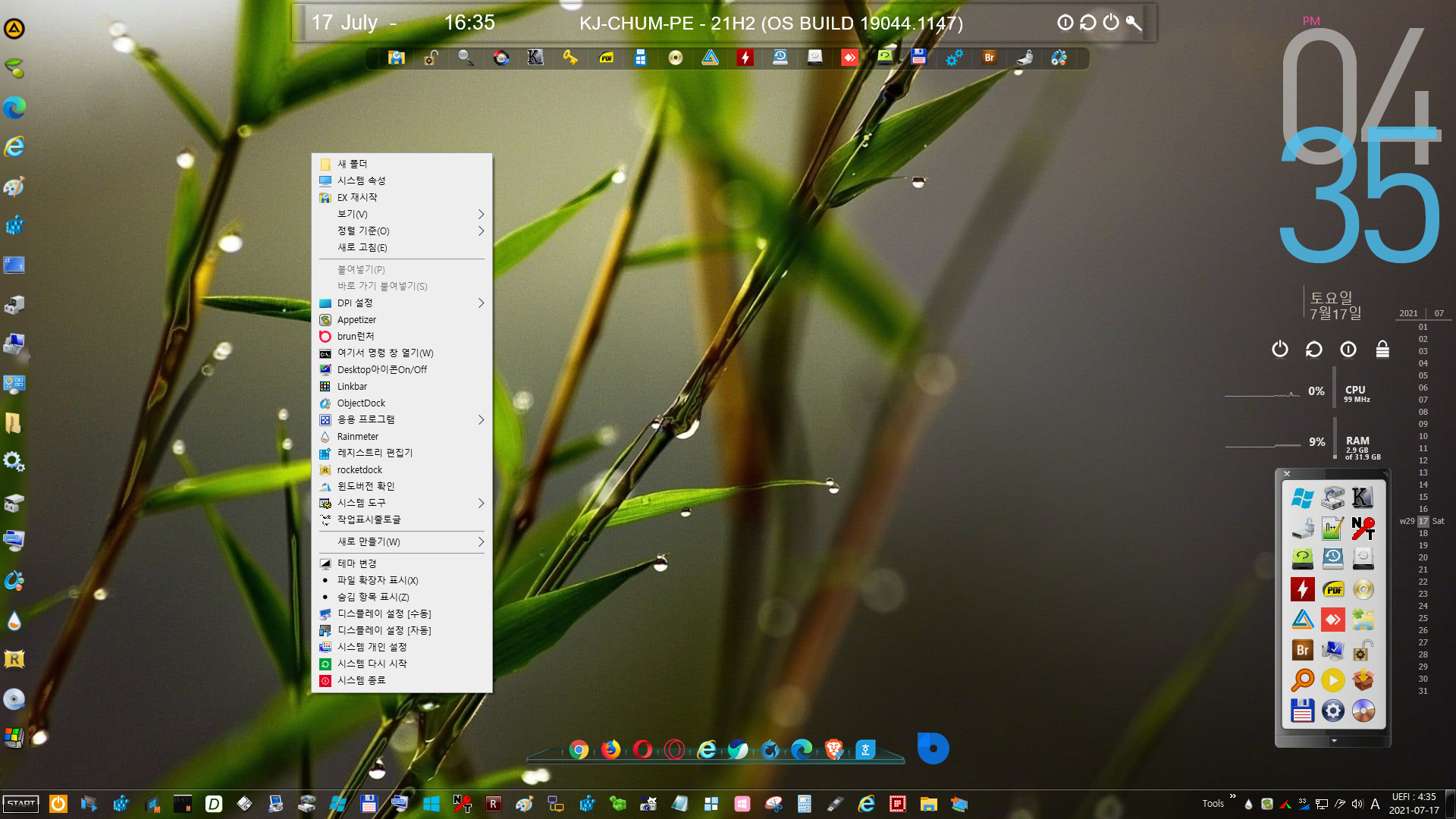Click the START button on the taskbar

coord(21,804)
